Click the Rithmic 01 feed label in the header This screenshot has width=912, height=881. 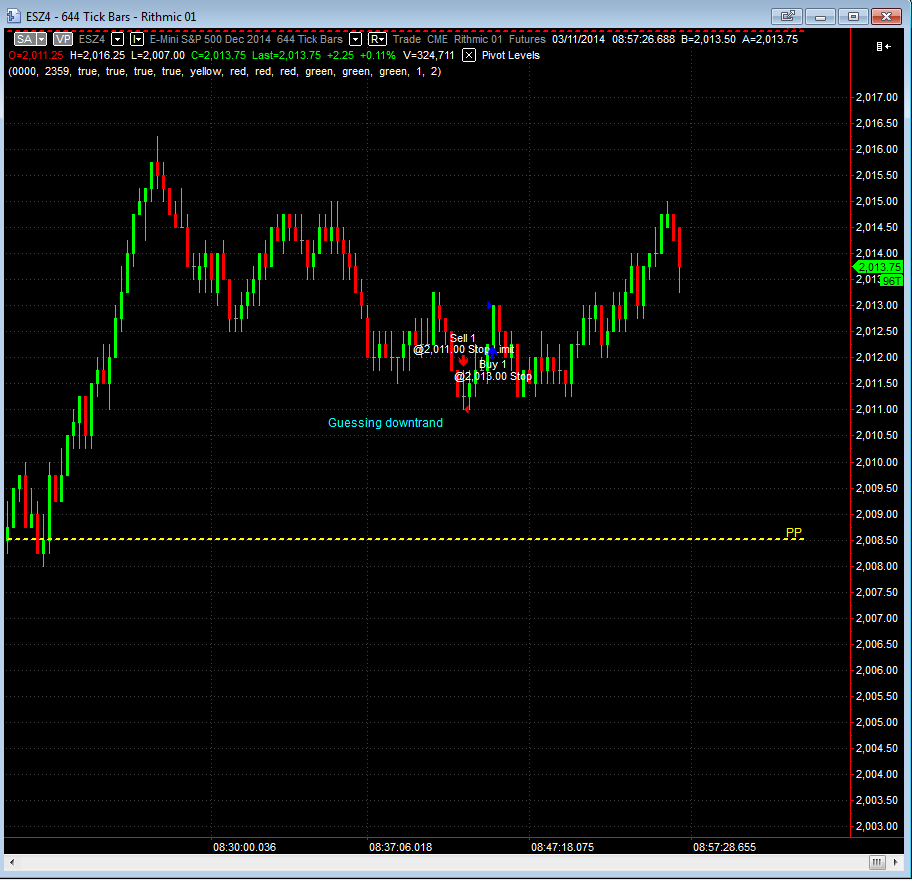tap(478, 39)
